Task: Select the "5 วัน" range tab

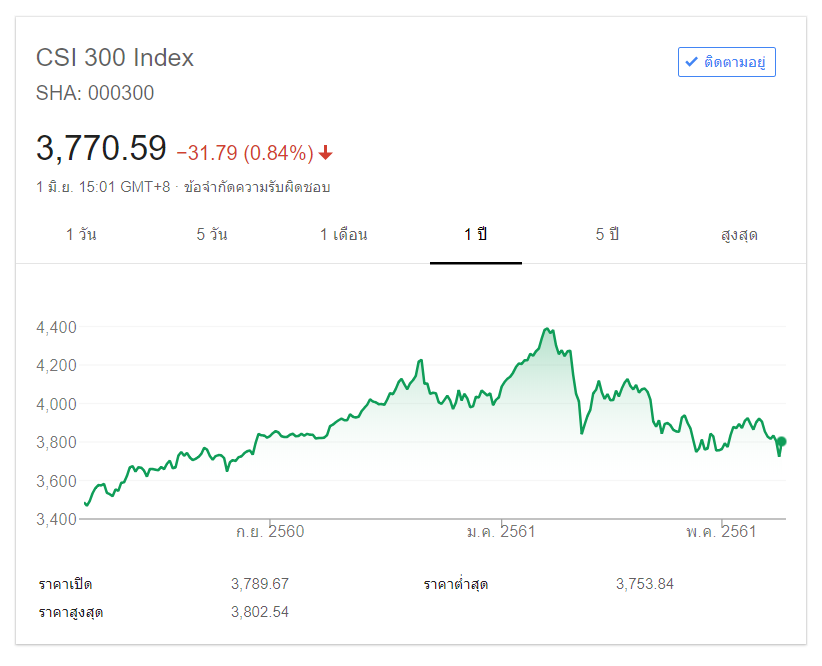Action: pos(212,235)
